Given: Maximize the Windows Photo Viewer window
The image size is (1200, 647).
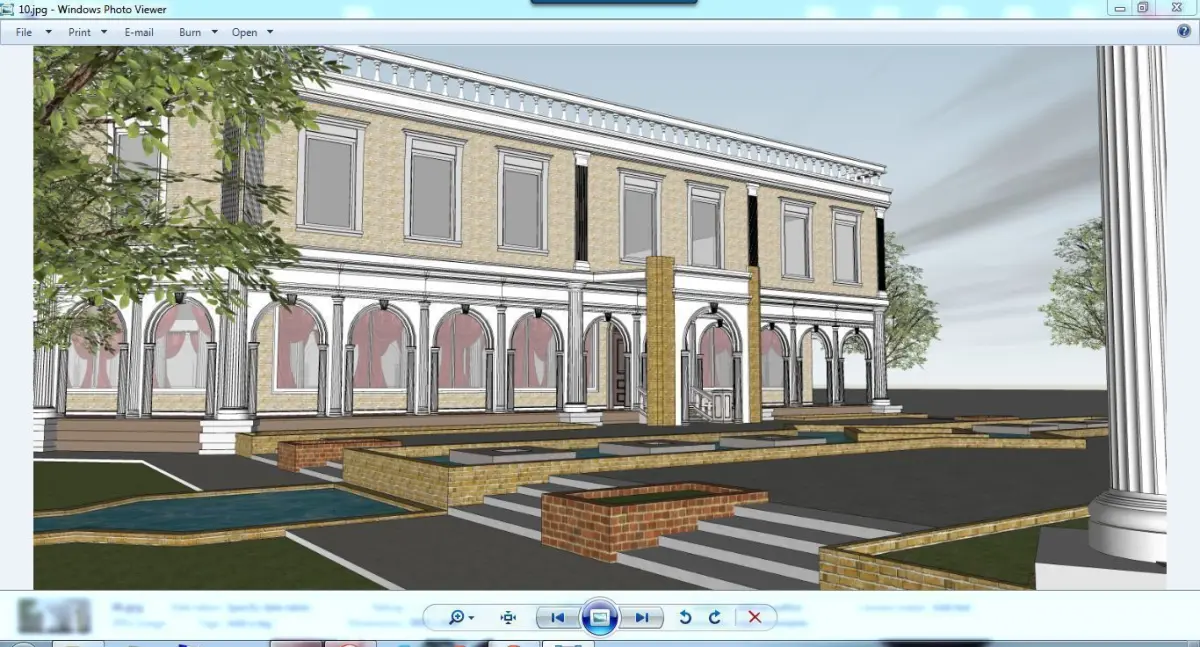Looking at the screenshot, I should click(1143, 7).
